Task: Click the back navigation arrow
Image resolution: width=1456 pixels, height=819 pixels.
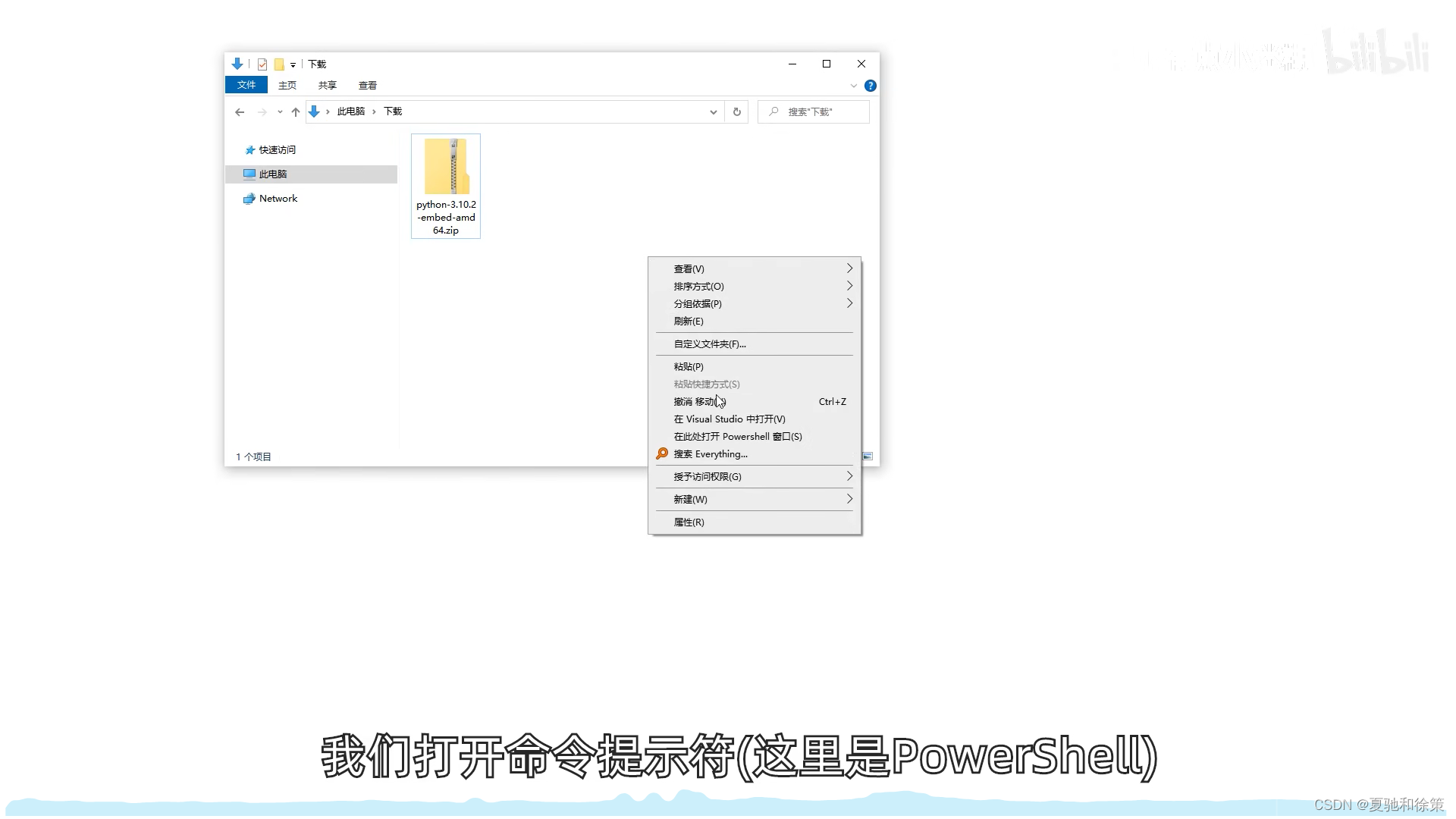Action: 240,112
